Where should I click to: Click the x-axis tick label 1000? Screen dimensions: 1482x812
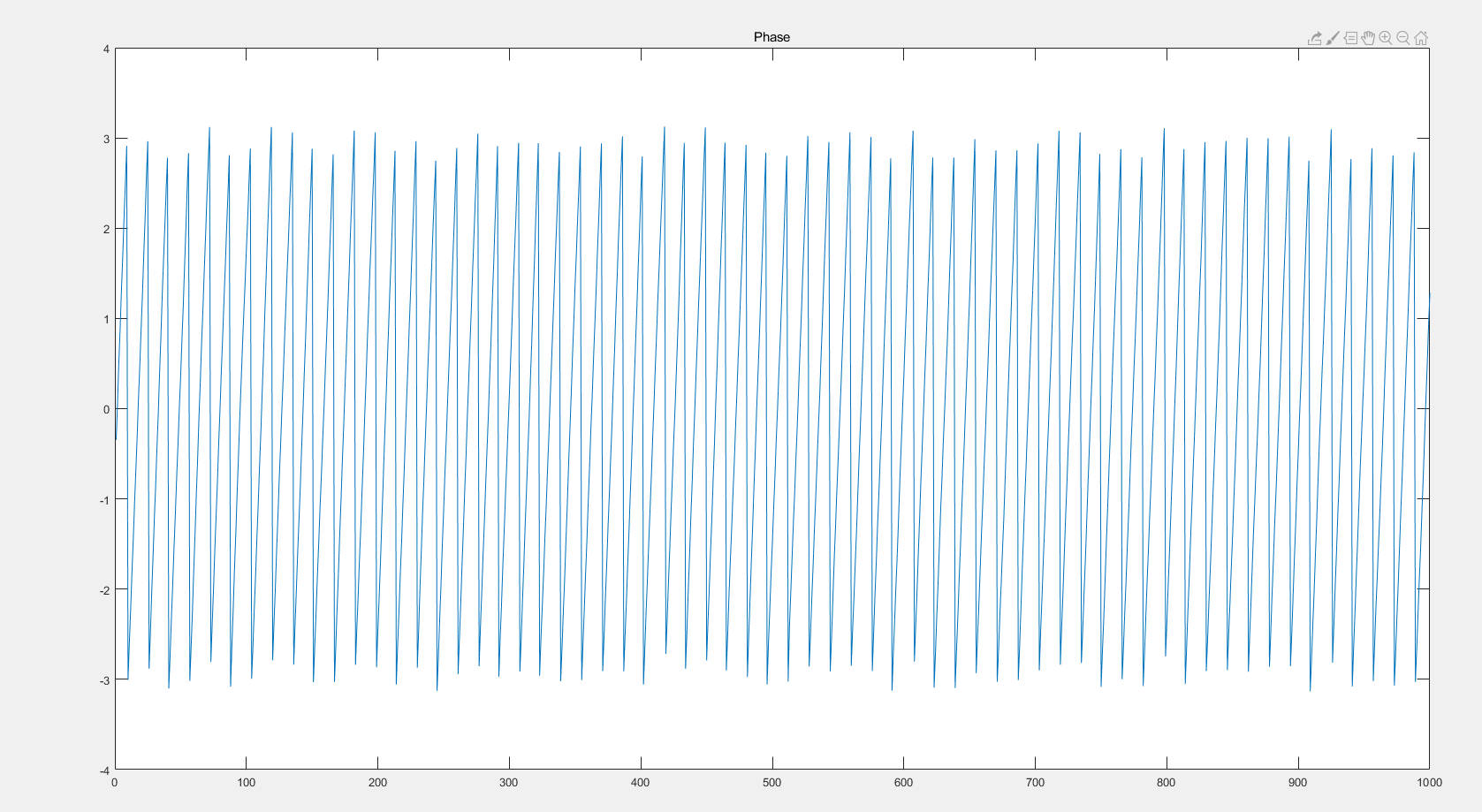[1429, 782]
